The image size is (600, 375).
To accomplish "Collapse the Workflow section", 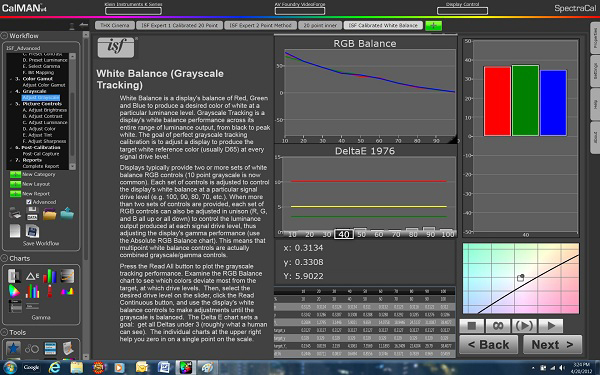I will click(x=4, y=36).
